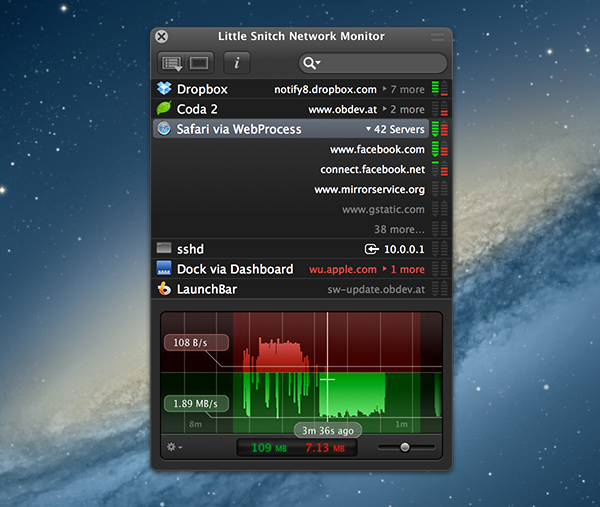The height and width of the screenshot is (507, 600).
Task: Select www.mirrorservice.org connection row
Action: [x=302, y=189]
